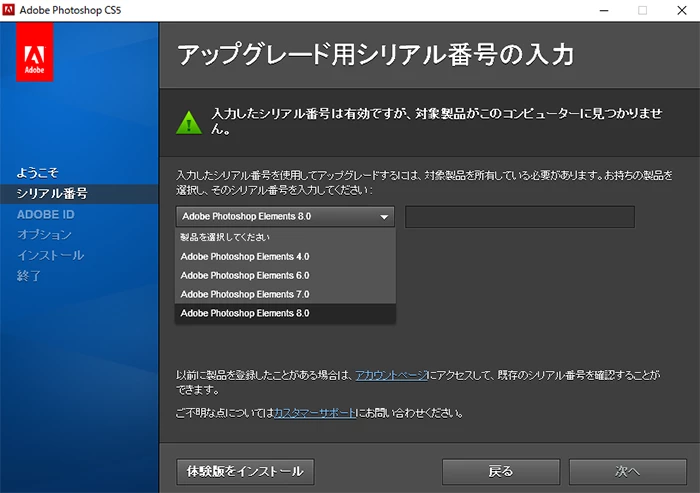The width and height of the screenshot is (700, 493).
Task: Click the warning message about serial number
Action: coord(437,121)
